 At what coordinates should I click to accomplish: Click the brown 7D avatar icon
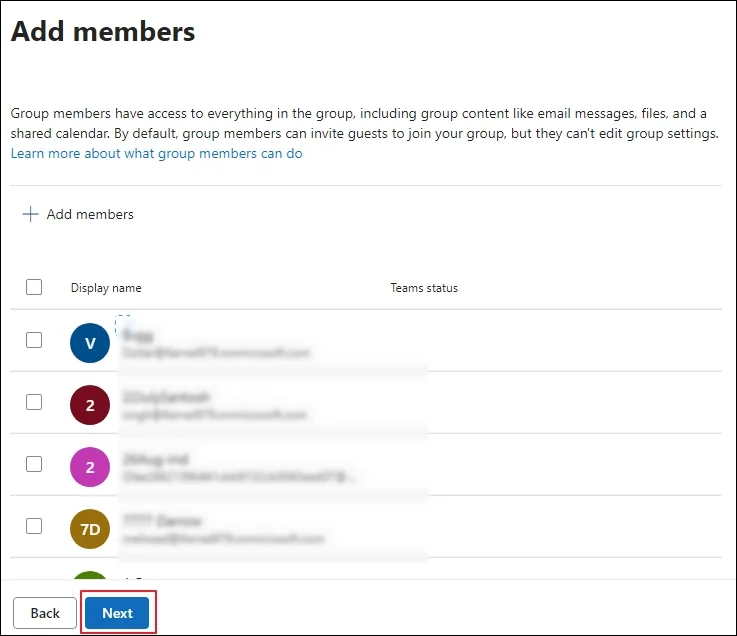click(x=90, y=529)
